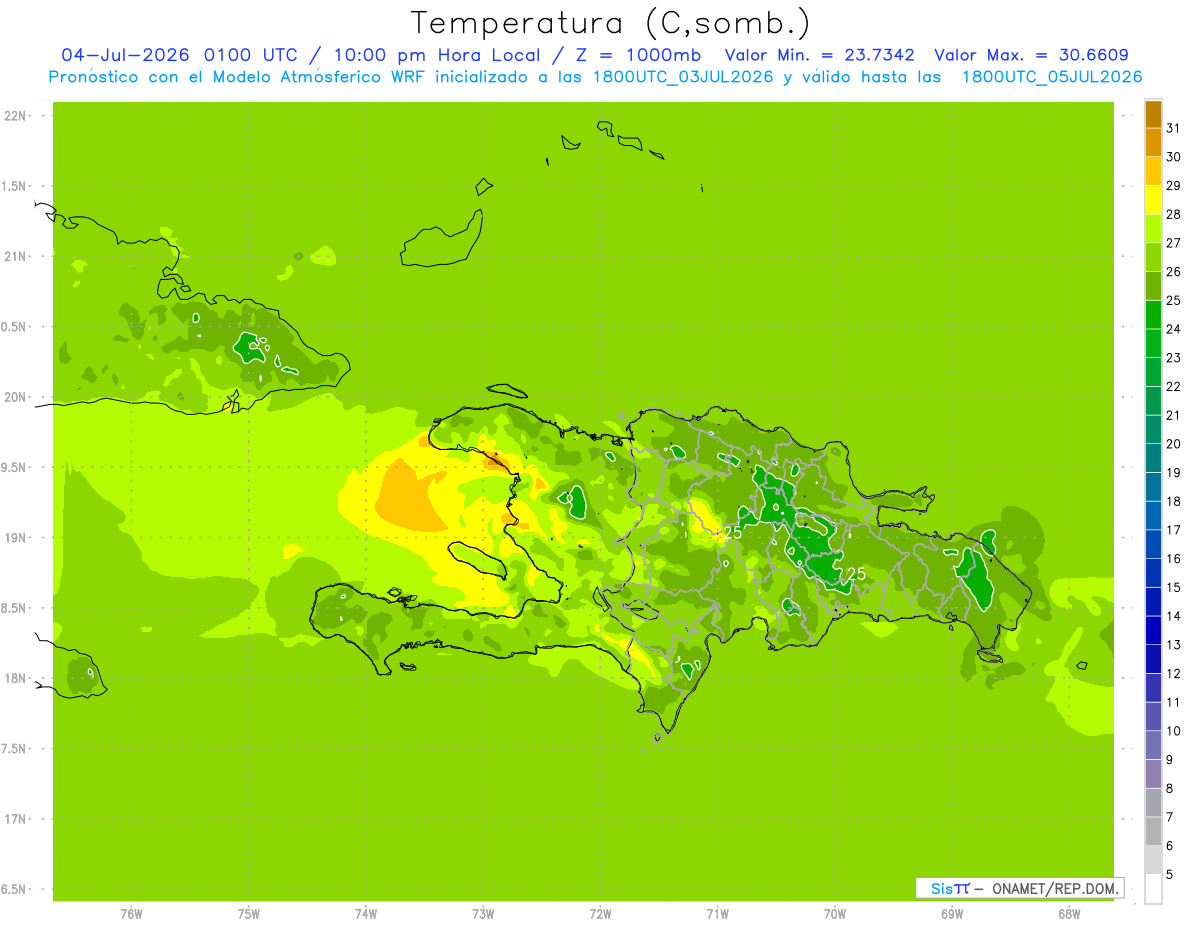Click the "71W" longitude axis label
Image resolution: width=1200 pixels, height=927 pixels.
coord(717,914)
